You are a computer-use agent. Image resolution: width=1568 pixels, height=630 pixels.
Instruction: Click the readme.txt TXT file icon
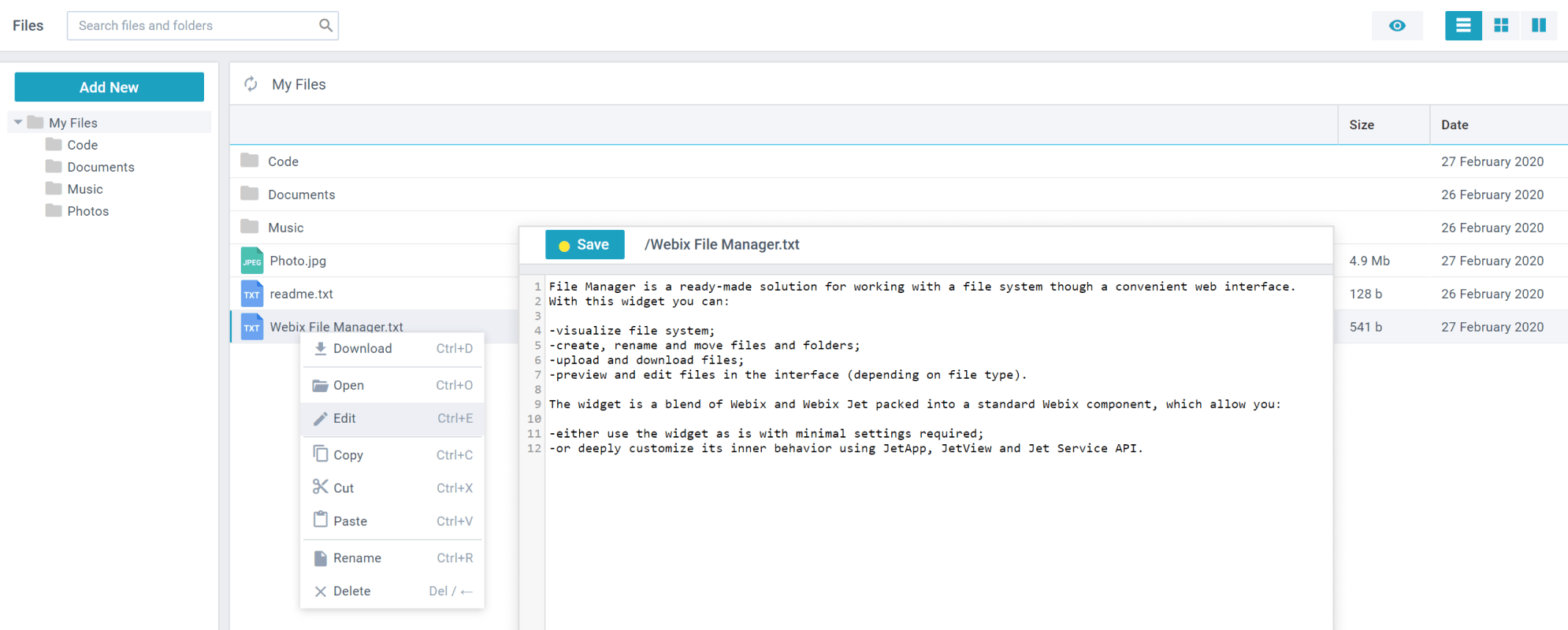click(251, 294)
